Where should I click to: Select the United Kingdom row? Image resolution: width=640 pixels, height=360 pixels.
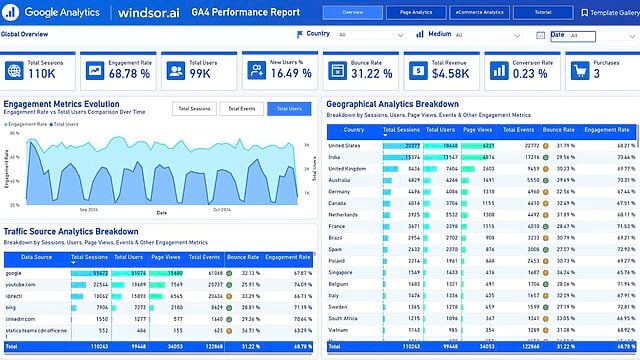coord(482,169)
